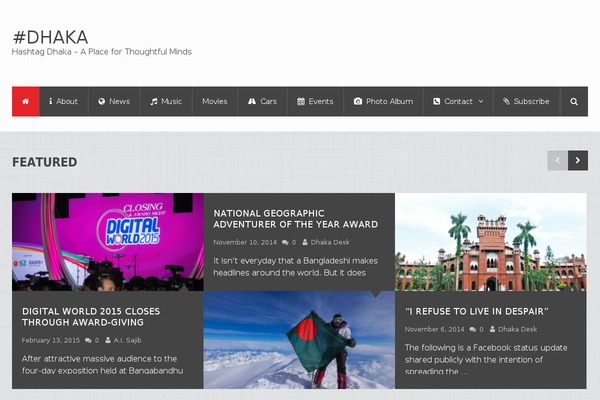Screen dimensions: 600x400
Task: Click comment icon on Refuse to Live post
Action: [x=473, y=329]
